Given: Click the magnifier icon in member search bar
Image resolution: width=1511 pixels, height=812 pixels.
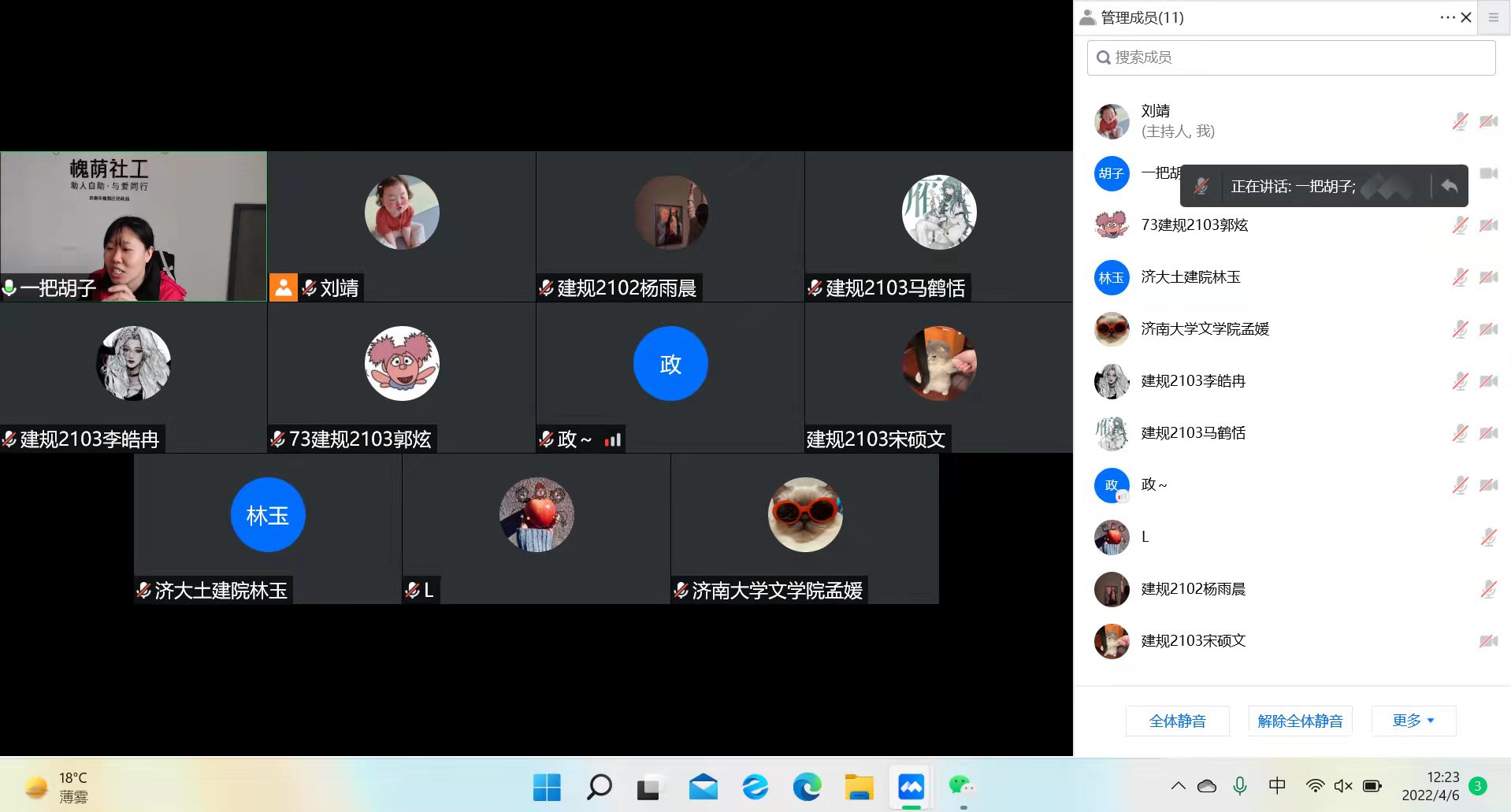Looking at the screenshot, I should coord(1103,57).
